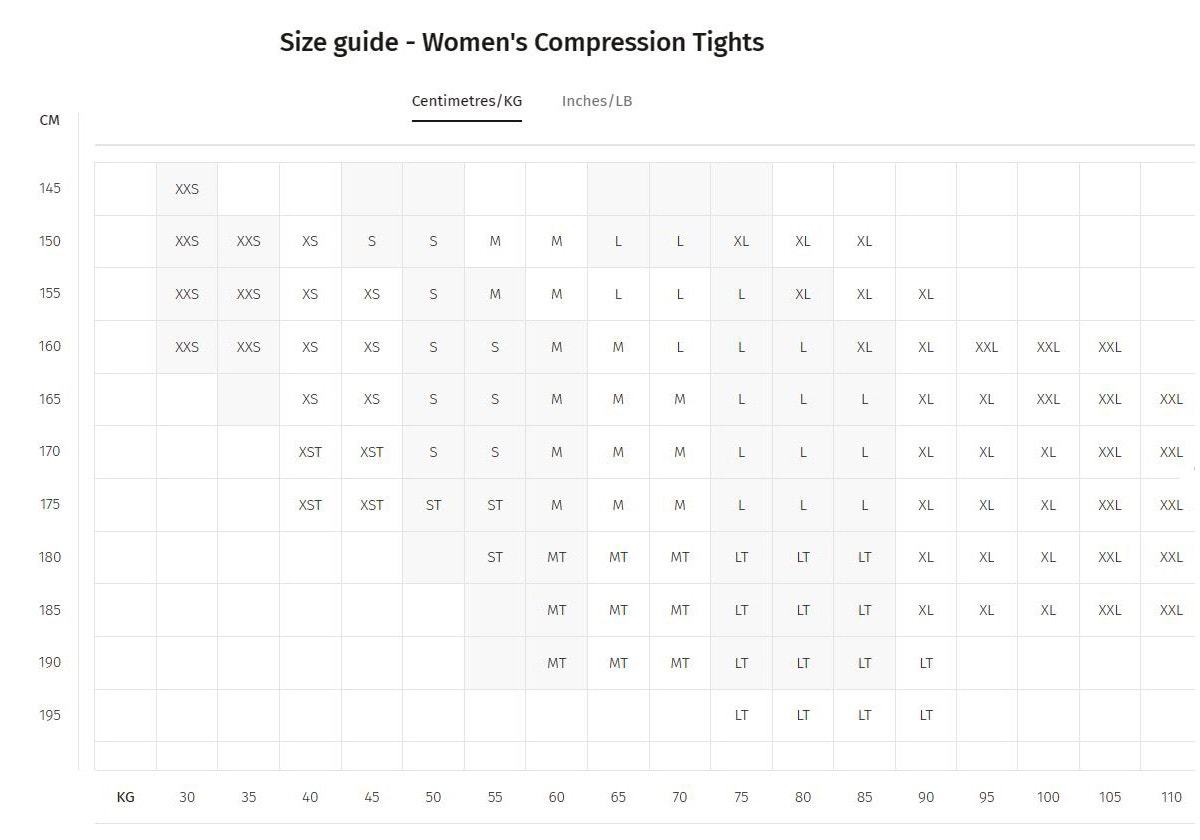Select the Centimetres/KG tab
This screenshot has height=840, width=1200.
pos(467,101)
